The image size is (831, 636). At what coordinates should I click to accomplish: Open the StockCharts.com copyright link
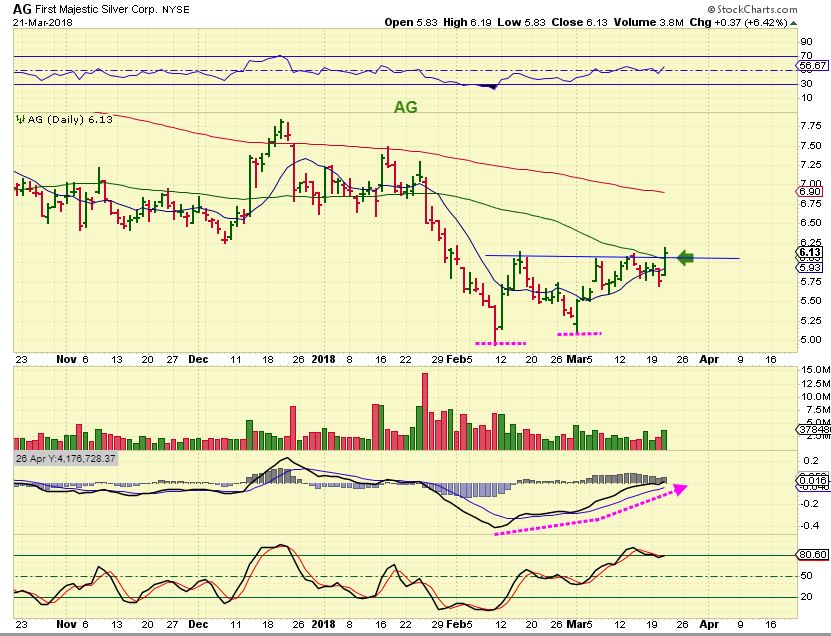coord(752,10)
